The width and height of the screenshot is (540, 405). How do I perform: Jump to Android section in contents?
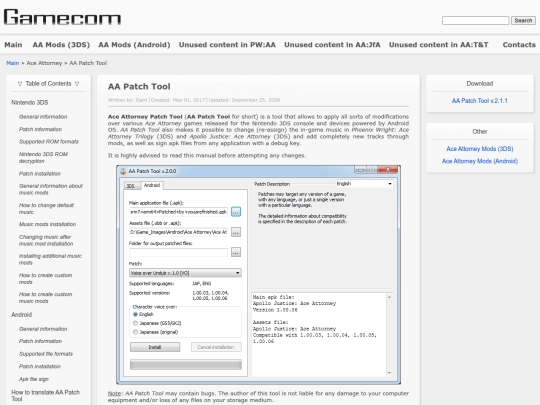21,315
